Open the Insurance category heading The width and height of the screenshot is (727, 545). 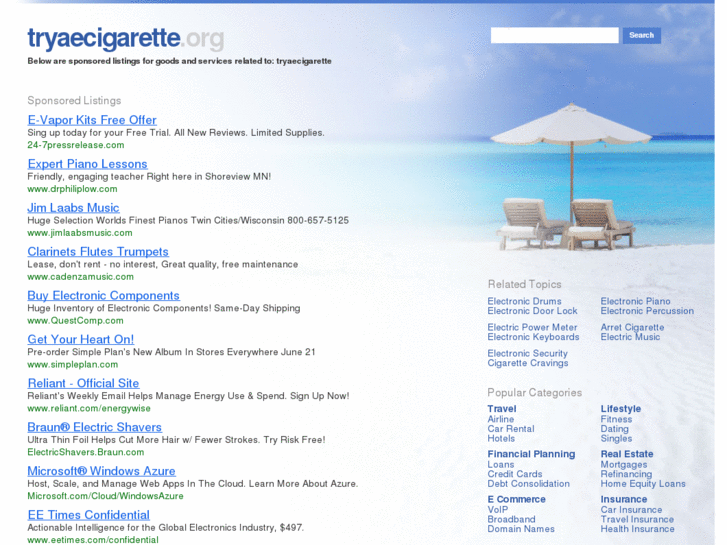[x=624, y=500]
